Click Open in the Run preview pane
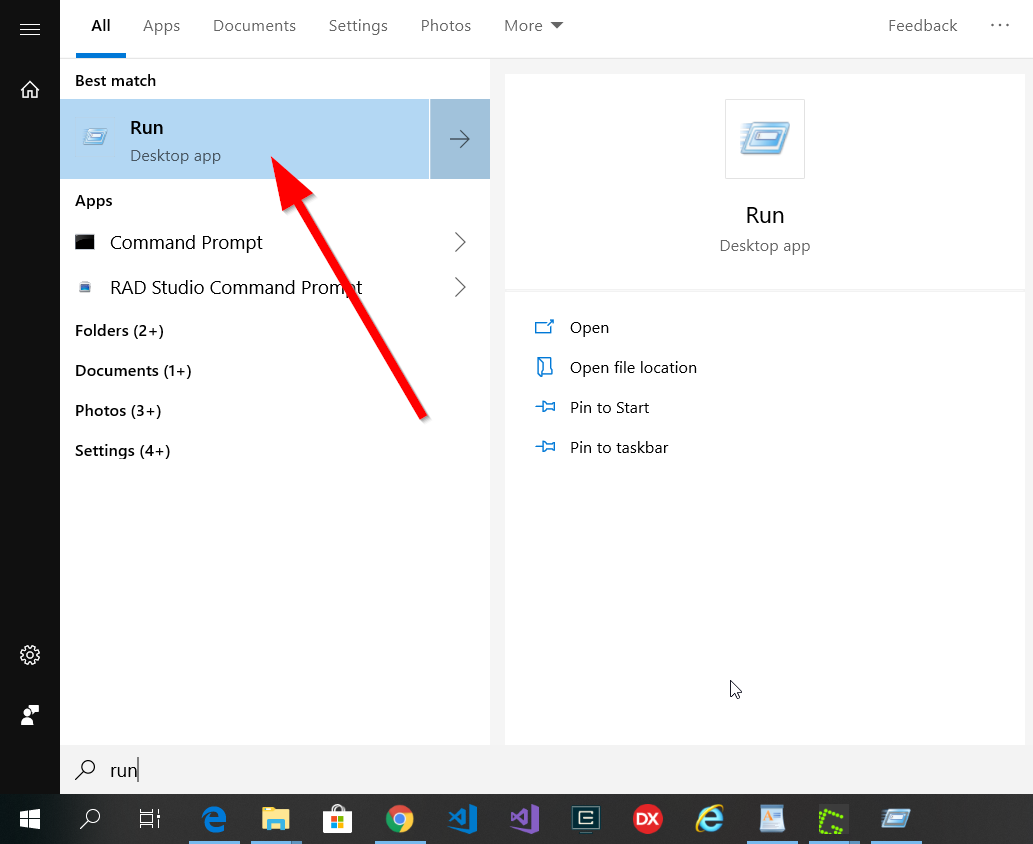This screenshot has width=1033, height=844. [x=589, y=328]
